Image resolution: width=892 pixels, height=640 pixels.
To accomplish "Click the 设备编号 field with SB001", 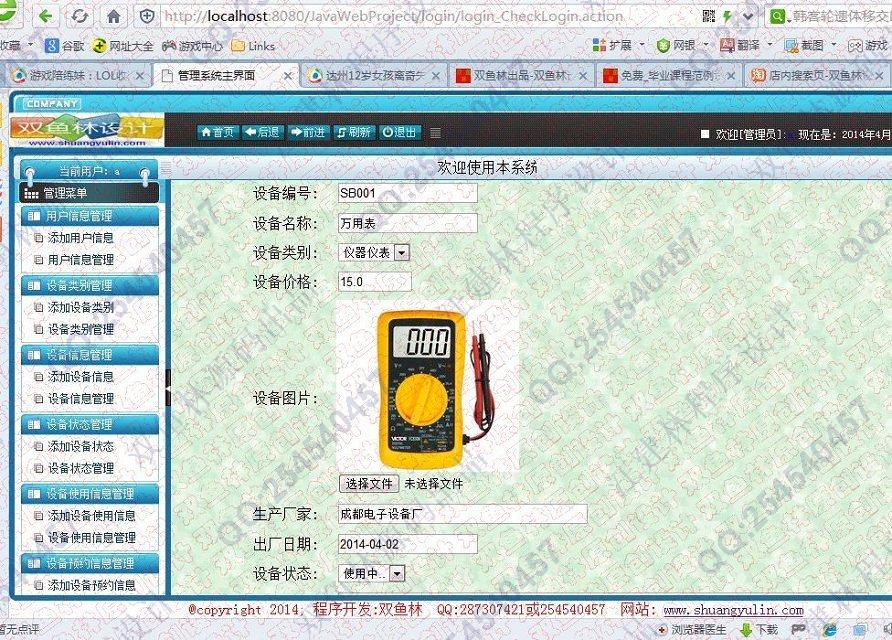I will [x=407, y=193].
